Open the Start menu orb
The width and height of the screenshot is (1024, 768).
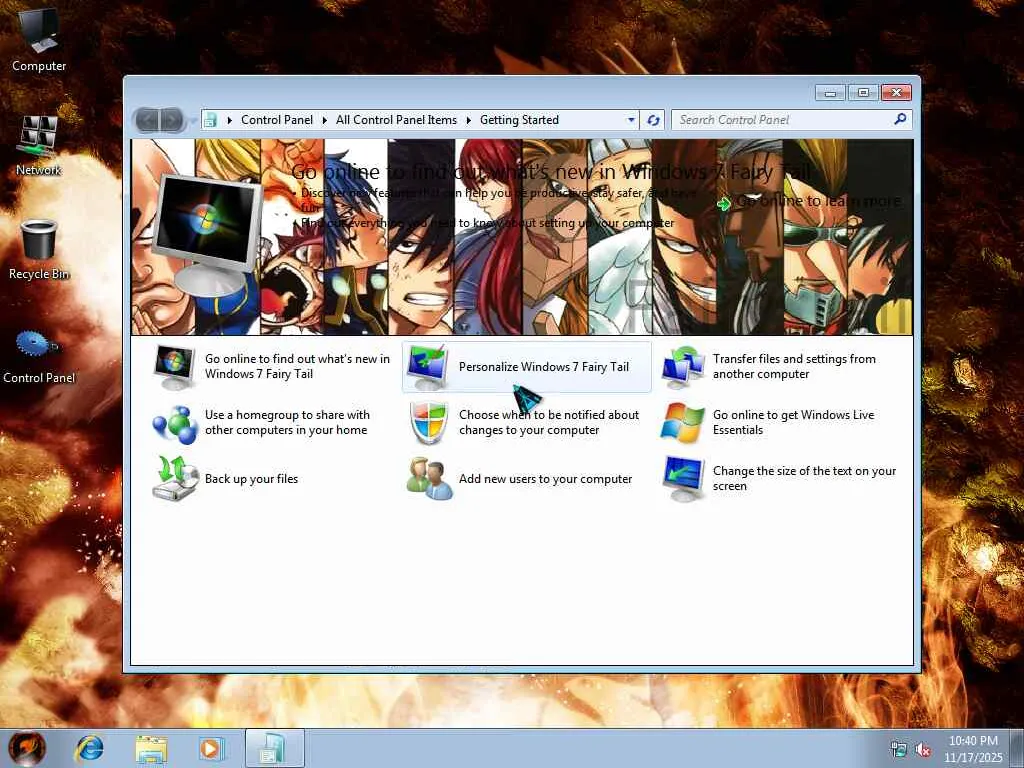(x=27, y=748)
